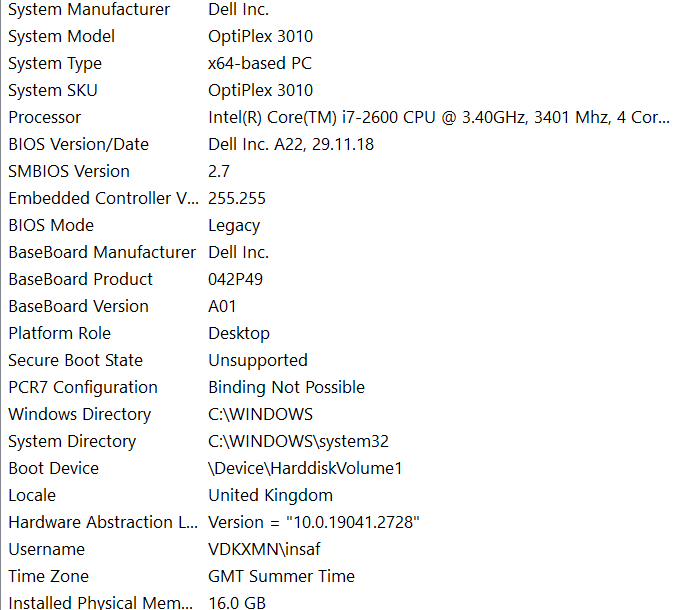Select the Locale row
695x610 pixels.
pos(32,495)
